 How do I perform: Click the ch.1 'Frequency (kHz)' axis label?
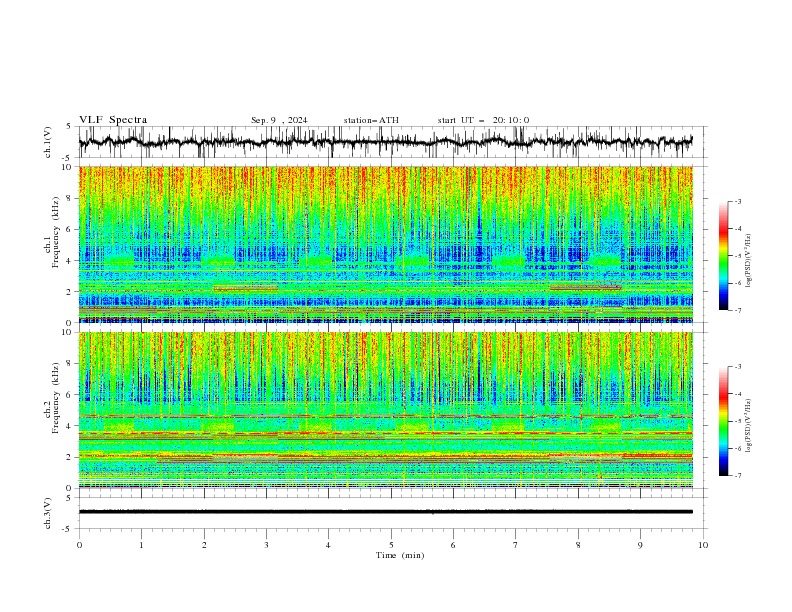click(x=57, y=232)
